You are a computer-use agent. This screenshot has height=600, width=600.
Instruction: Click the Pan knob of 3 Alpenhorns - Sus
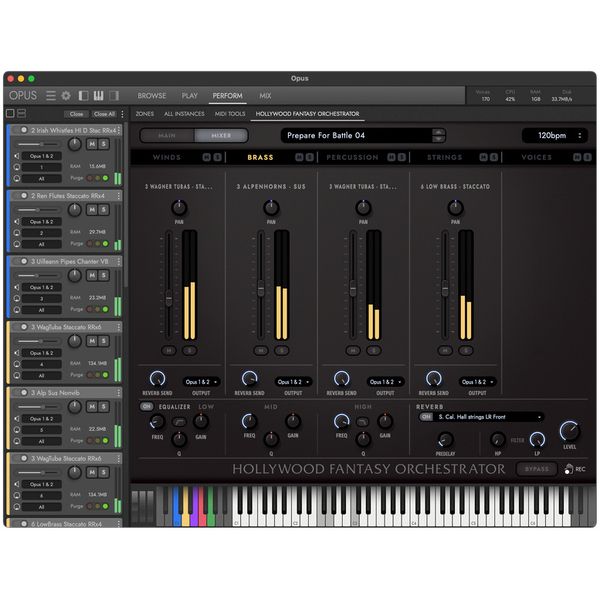271,208
